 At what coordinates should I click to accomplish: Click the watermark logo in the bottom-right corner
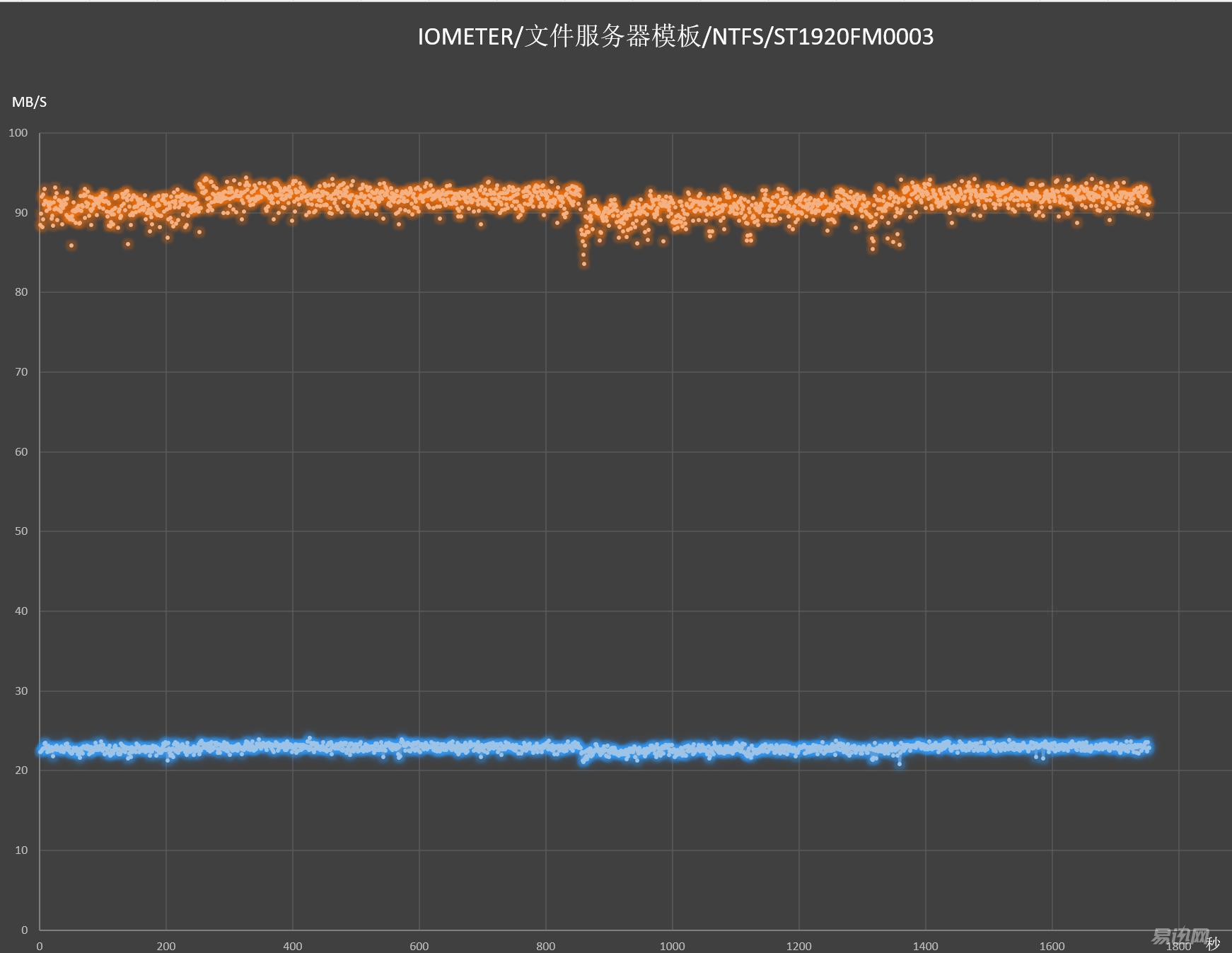tap(1179, 937)
